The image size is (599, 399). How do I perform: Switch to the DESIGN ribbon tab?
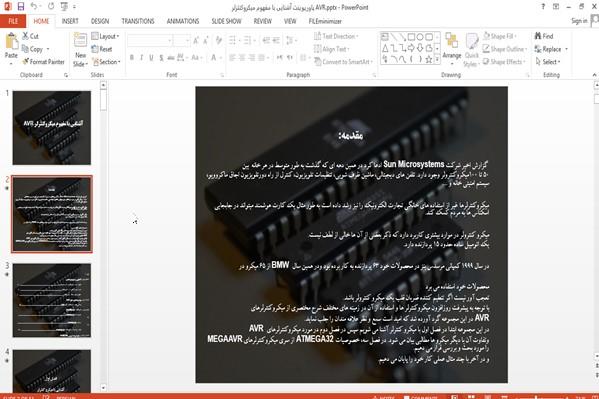click(100, 21)
